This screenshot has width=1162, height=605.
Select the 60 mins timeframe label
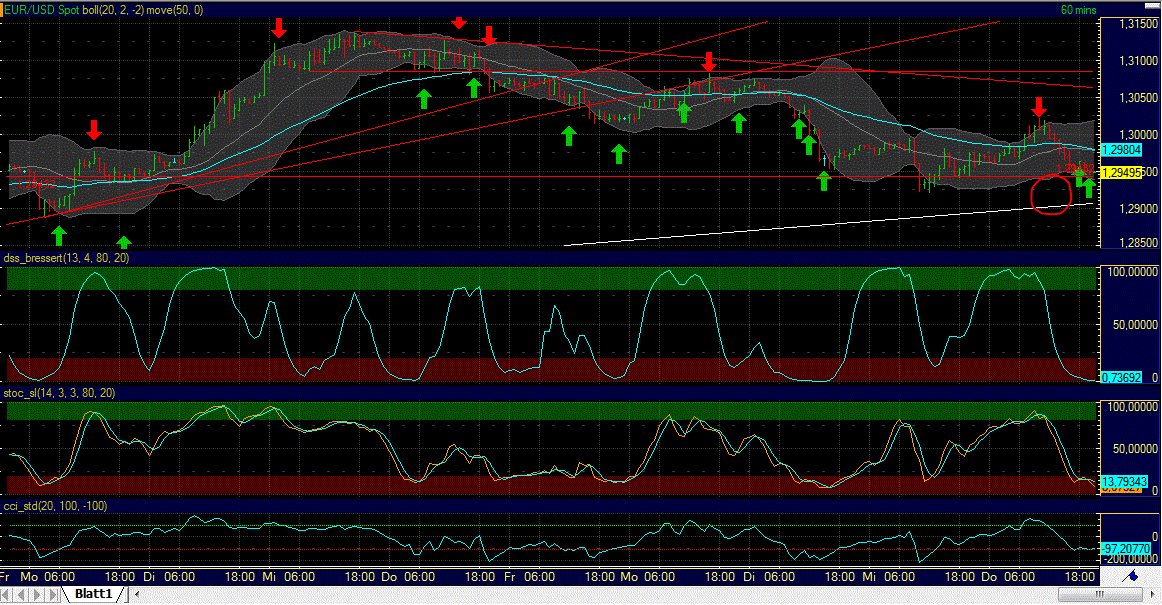pos(1080,8)
